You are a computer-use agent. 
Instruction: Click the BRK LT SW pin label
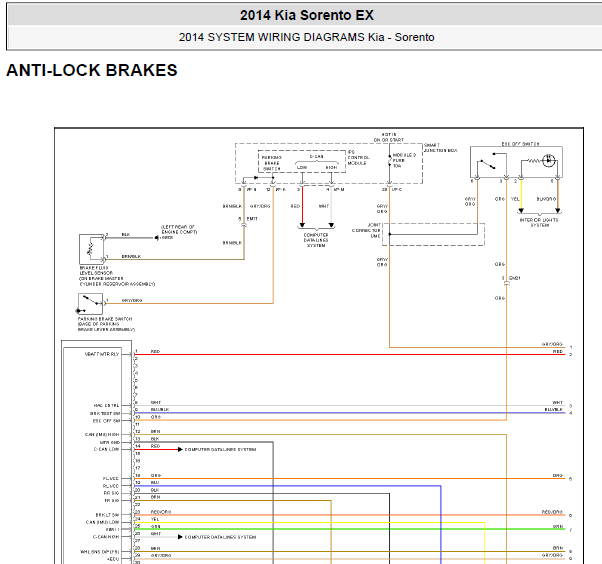[108, 515]
